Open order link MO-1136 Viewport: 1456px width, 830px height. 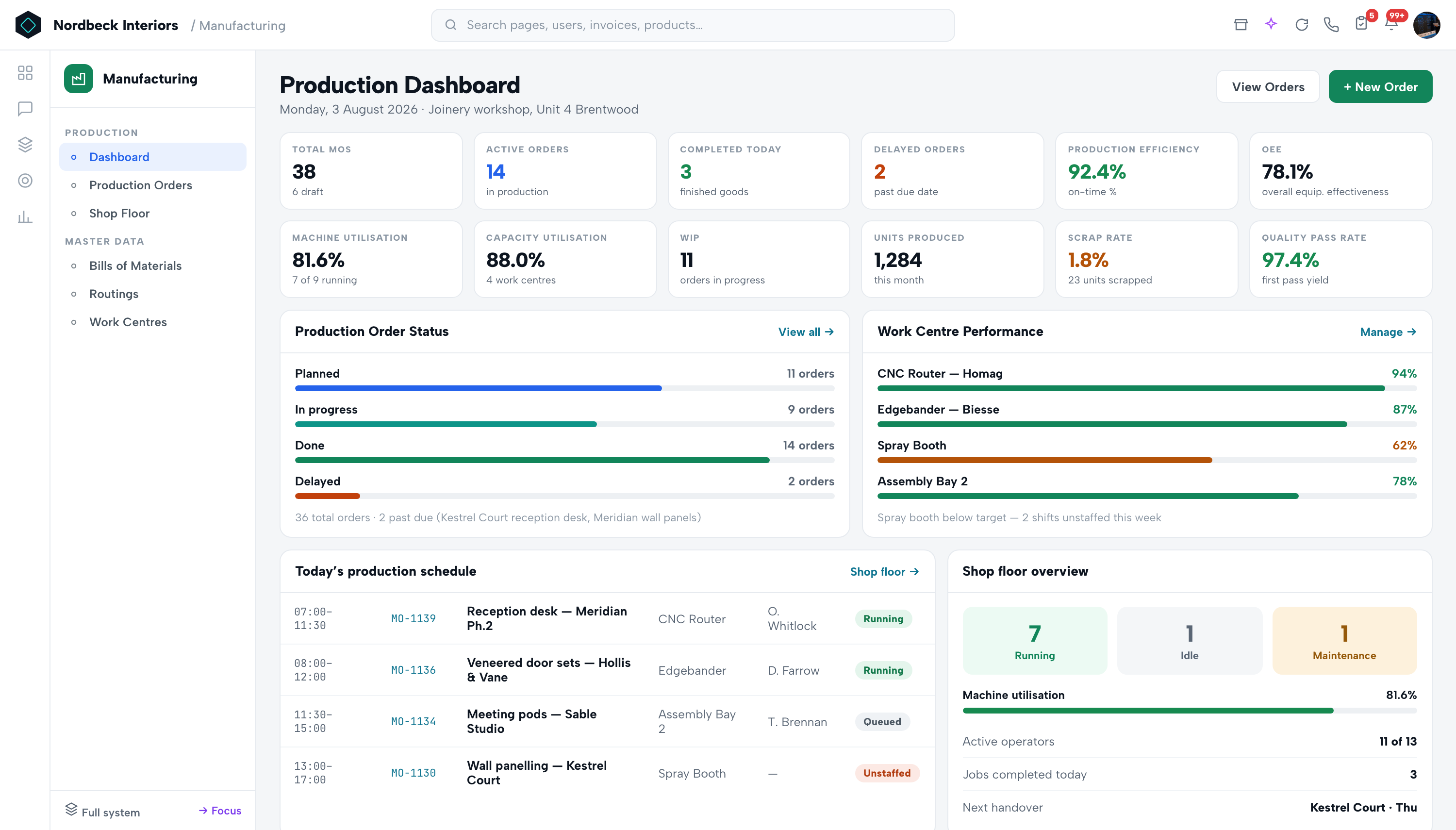[x=413, y=670]
